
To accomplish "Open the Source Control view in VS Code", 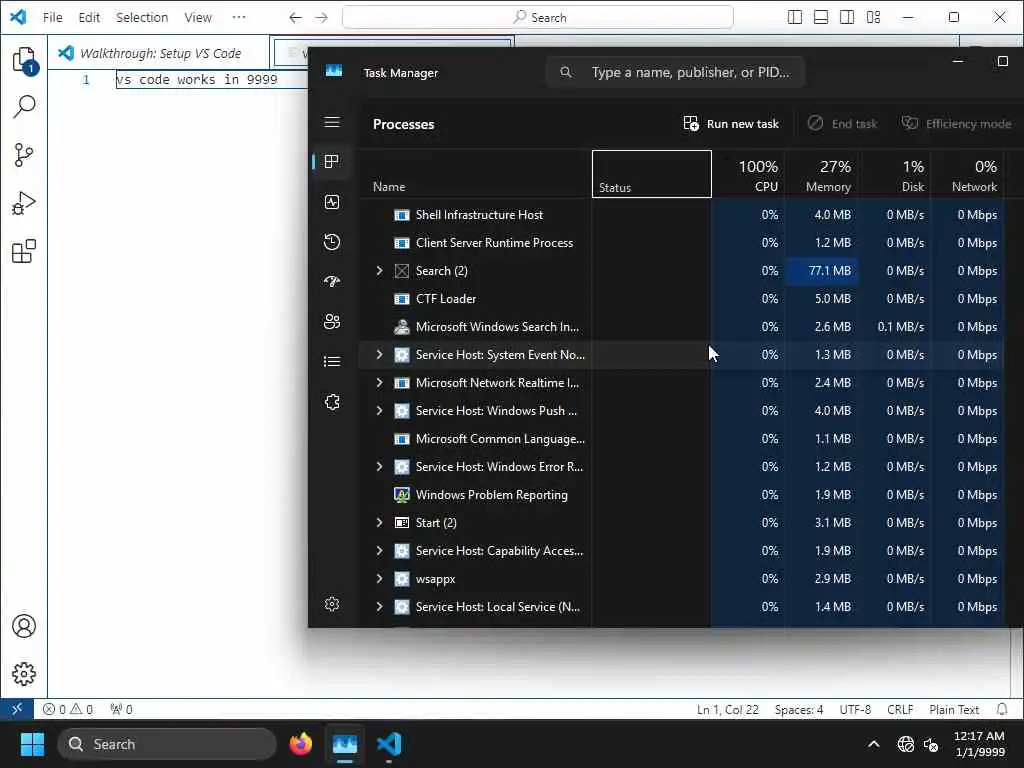I will [24, 155].
